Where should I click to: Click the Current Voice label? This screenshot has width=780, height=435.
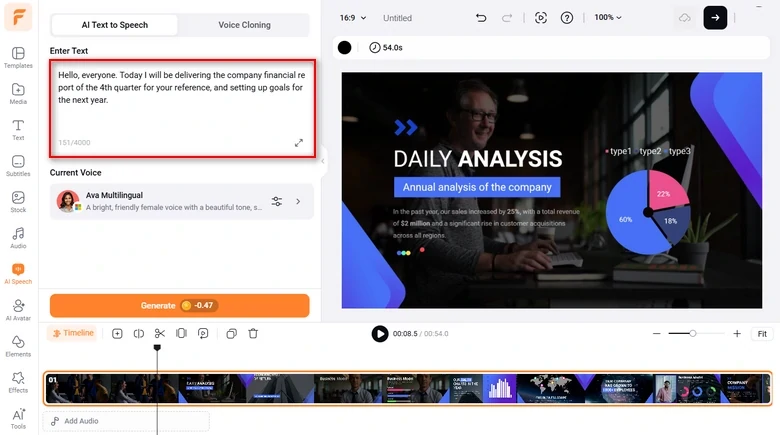[76, 173]
